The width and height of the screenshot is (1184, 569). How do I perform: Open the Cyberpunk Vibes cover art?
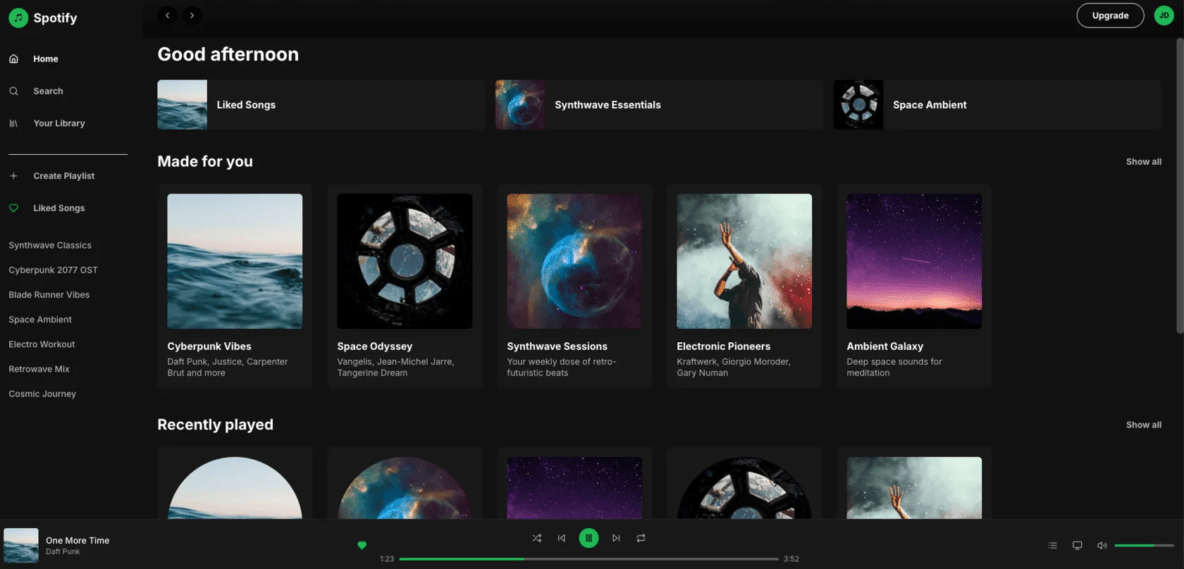pyautogui.click(x=235, y=261)
